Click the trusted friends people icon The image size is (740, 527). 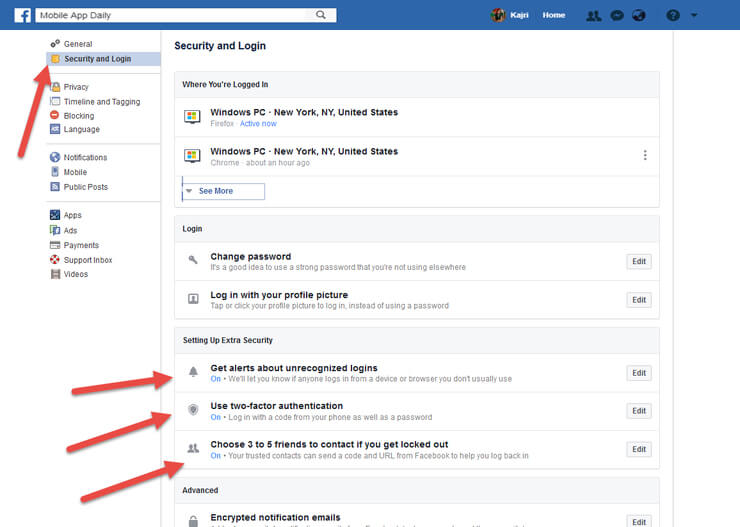[x=193, y=448]
